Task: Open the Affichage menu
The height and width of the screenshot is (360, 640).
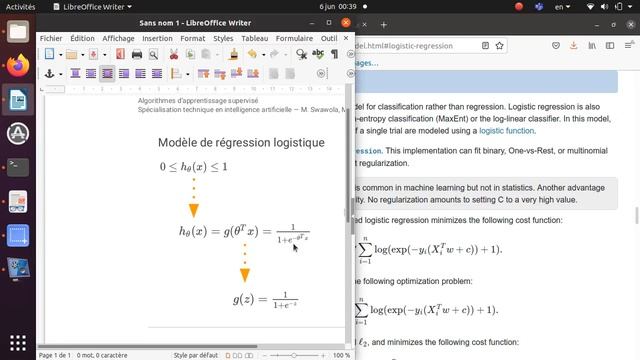Action: (118, 38)
